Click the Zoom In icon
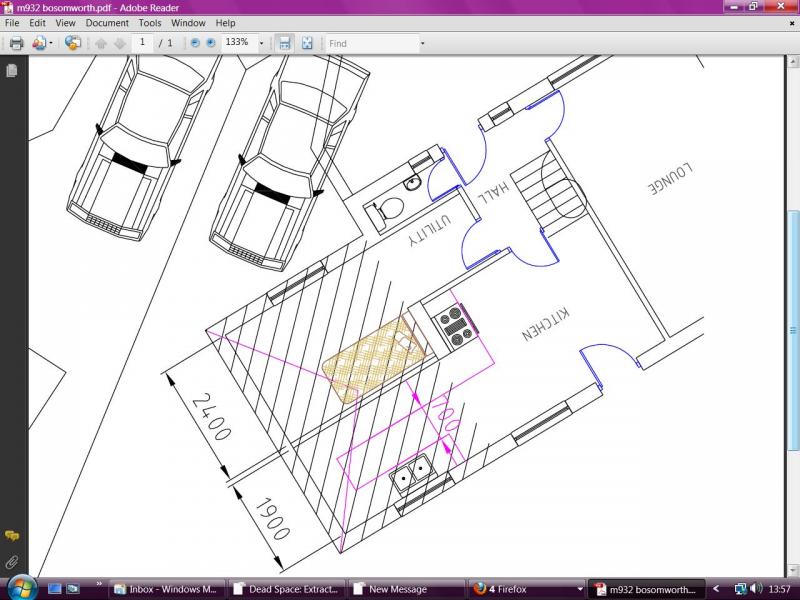Image resolution: width=800 pixels, height=600 pixels. pyautogui.click(x=209, y=44)
